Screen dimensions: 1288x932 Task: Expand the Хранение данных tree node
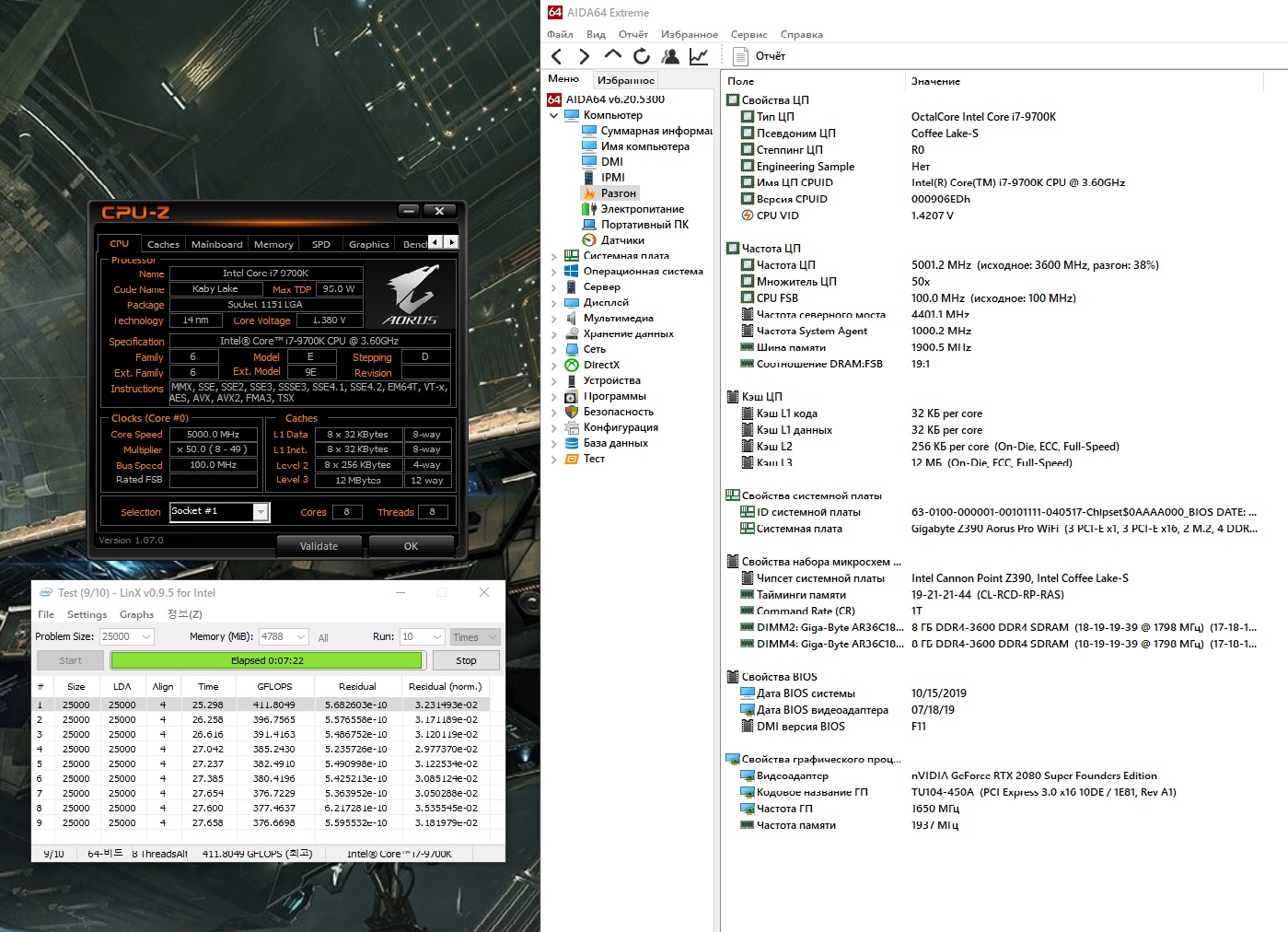pyautogui.click(x=553, y=334)
